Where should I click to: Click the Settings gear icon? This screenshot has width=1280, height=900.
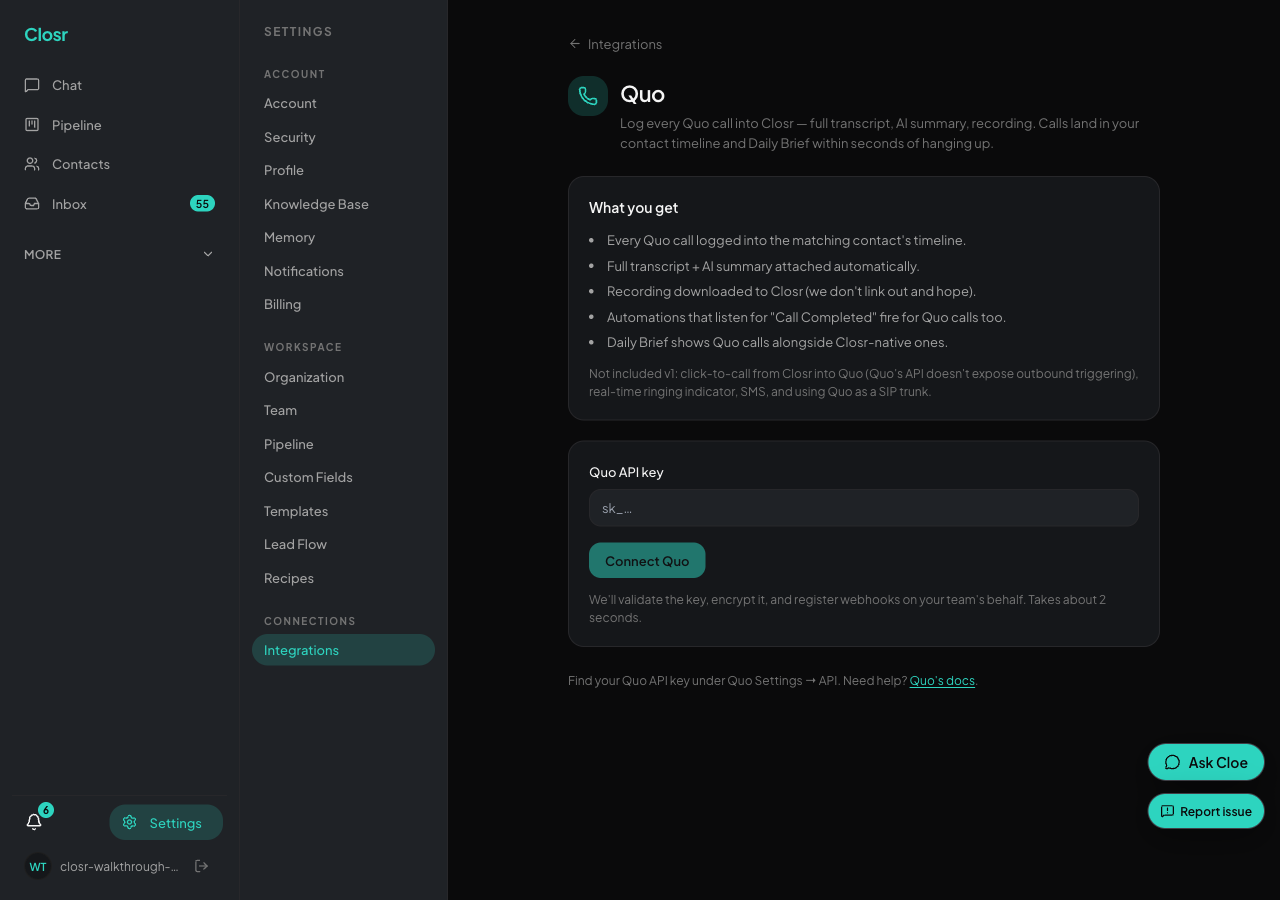(x=129, y=822)
